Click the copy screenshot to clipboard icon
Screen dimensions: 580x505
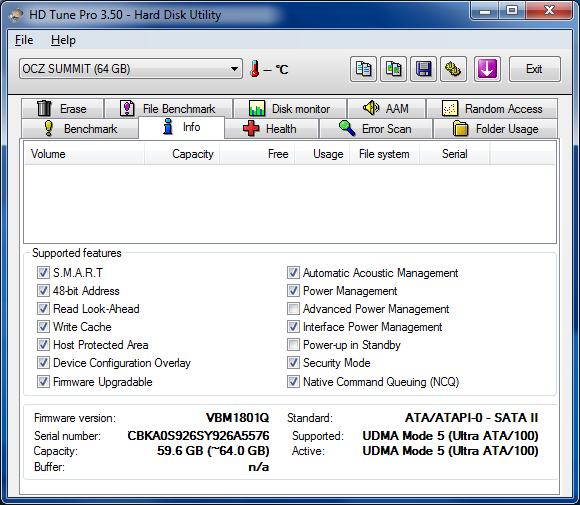point(394,69)
